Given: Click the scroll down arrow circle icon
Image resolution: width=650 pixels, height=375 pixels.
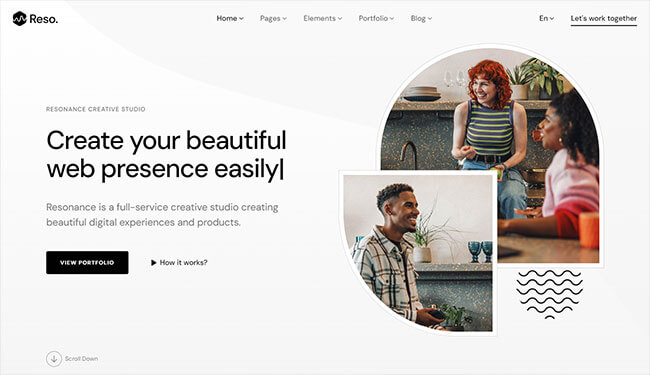Looking at the screenshot, I should tap(54, 359).
